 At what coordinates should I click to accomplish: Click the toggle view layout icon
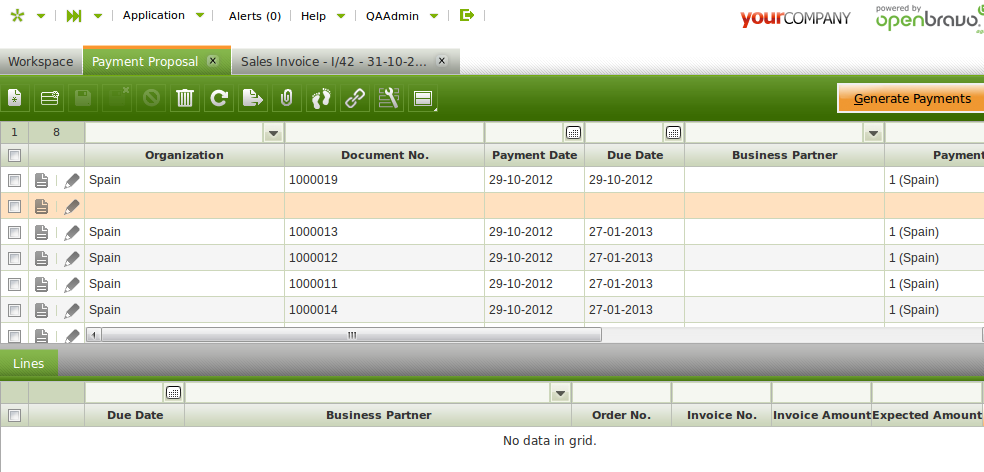(422, 98)
